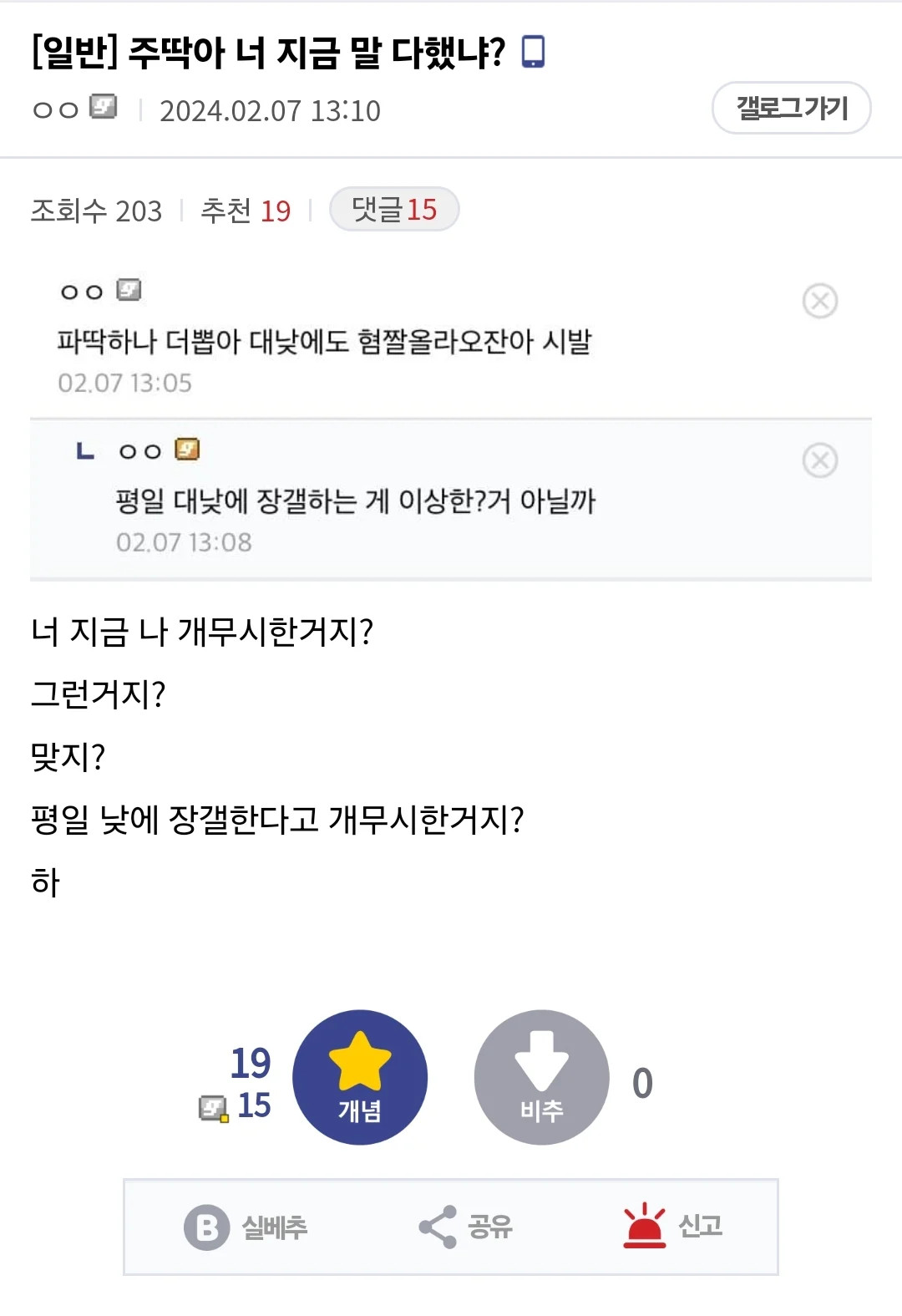Share the post using 공유
The height and width of the screenshot is (1316, 902).
(x=466, y=1227)
